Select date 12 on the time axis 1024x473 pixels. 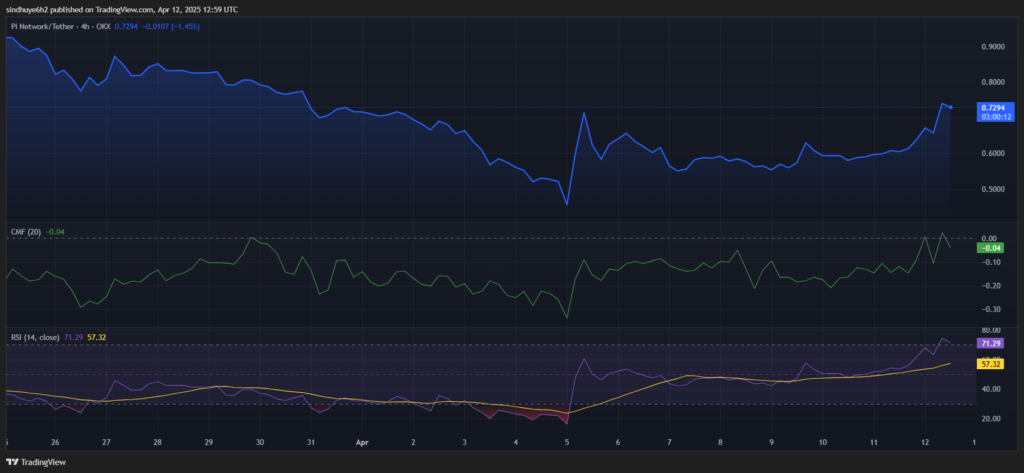click(x=924, y=441)
